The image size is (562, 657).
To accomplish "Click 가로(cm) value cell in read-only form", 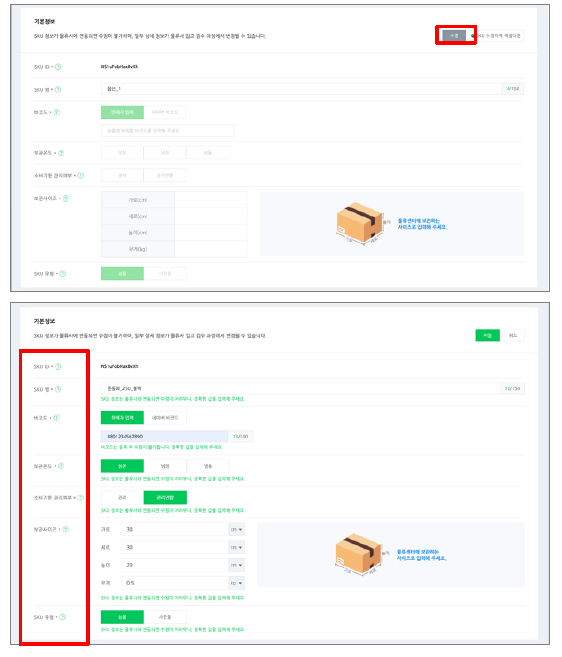I will click(211, 200).
